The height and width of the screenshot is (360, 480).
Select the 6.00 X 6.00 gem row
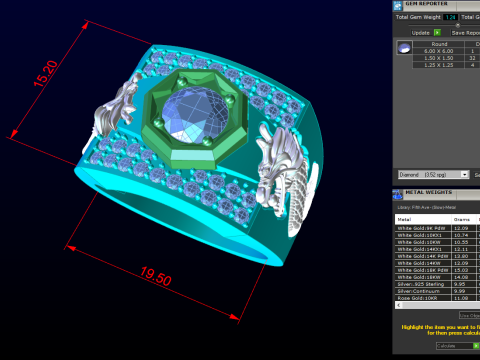click(446, 51)
